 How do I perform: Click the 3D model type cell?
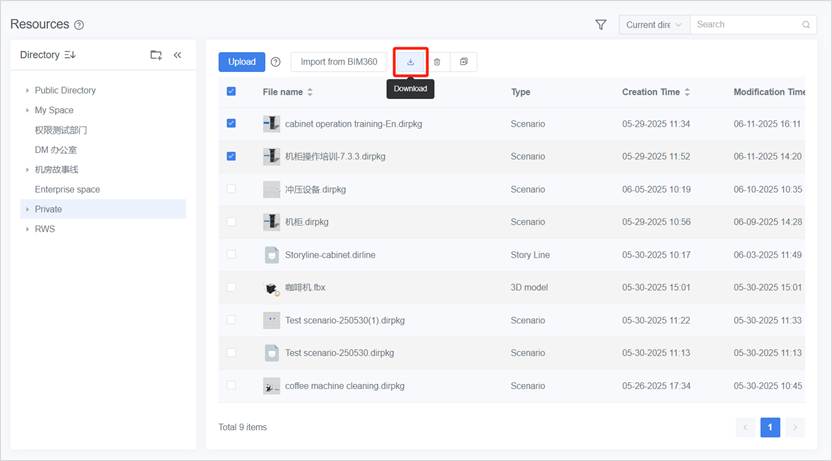pyautogui.click(x=529, y=288)
